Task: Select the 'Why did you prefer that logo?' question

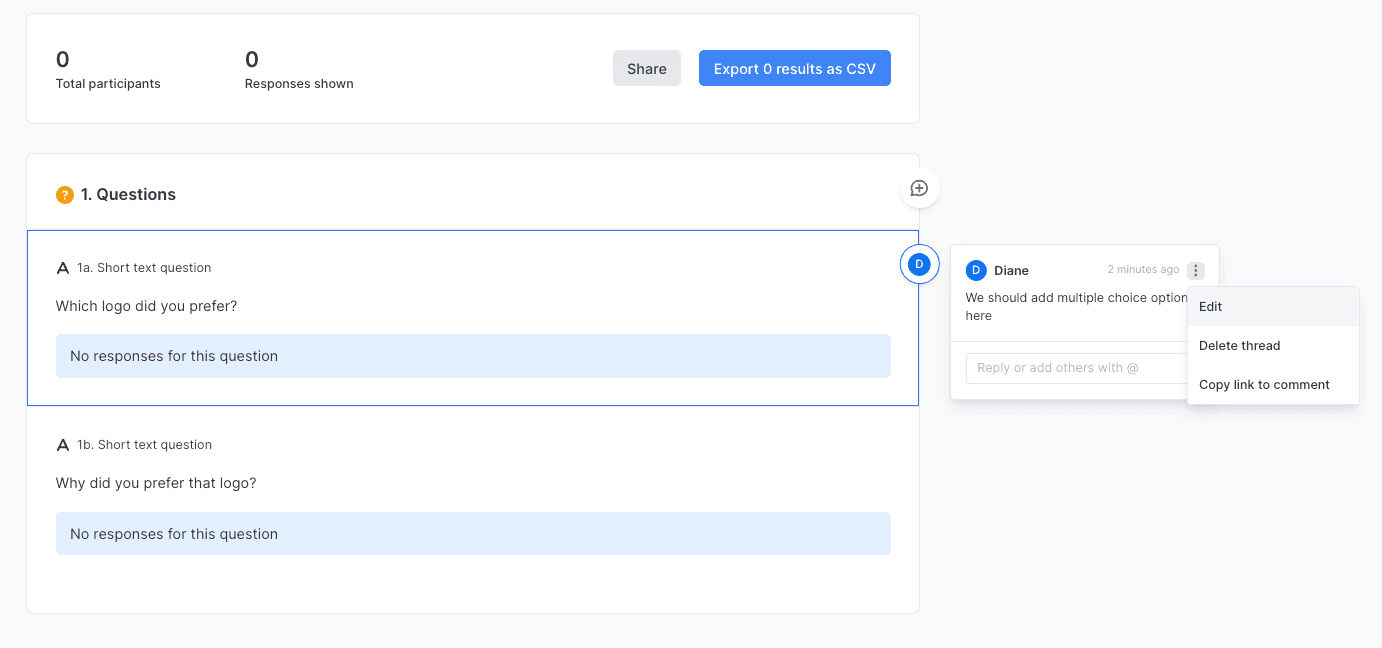Action: coord(156,483)
